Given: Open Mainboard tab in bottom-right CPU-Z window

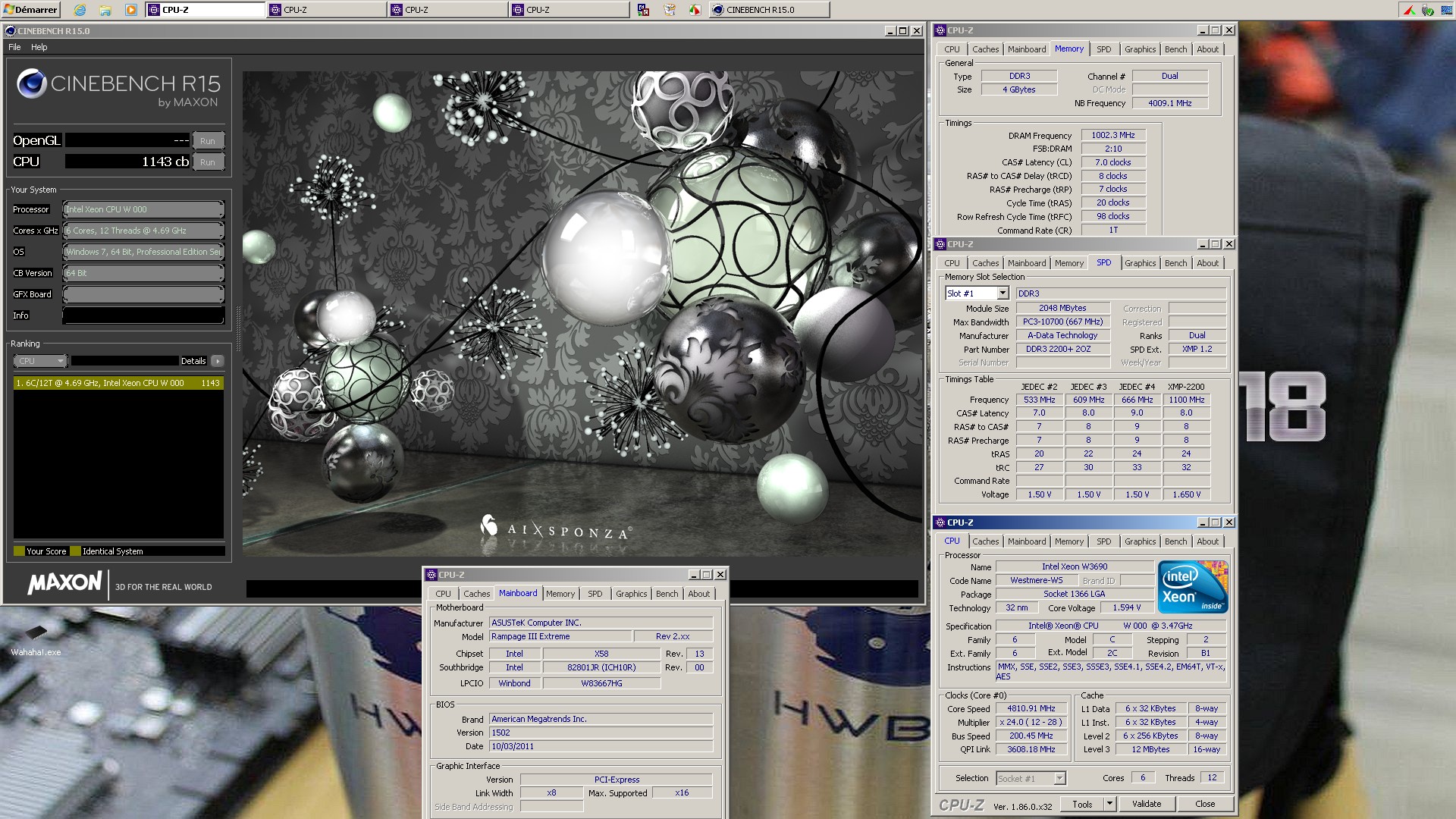Looking at the screenshot, I should (1027, 541).
